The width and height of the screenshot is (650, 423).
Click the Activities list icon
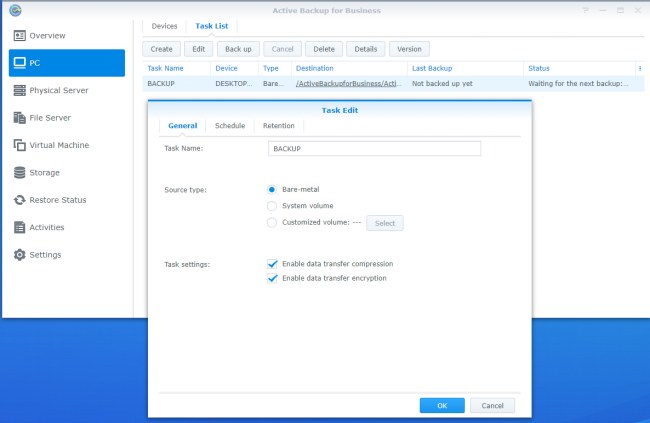(x=19, y=227)
